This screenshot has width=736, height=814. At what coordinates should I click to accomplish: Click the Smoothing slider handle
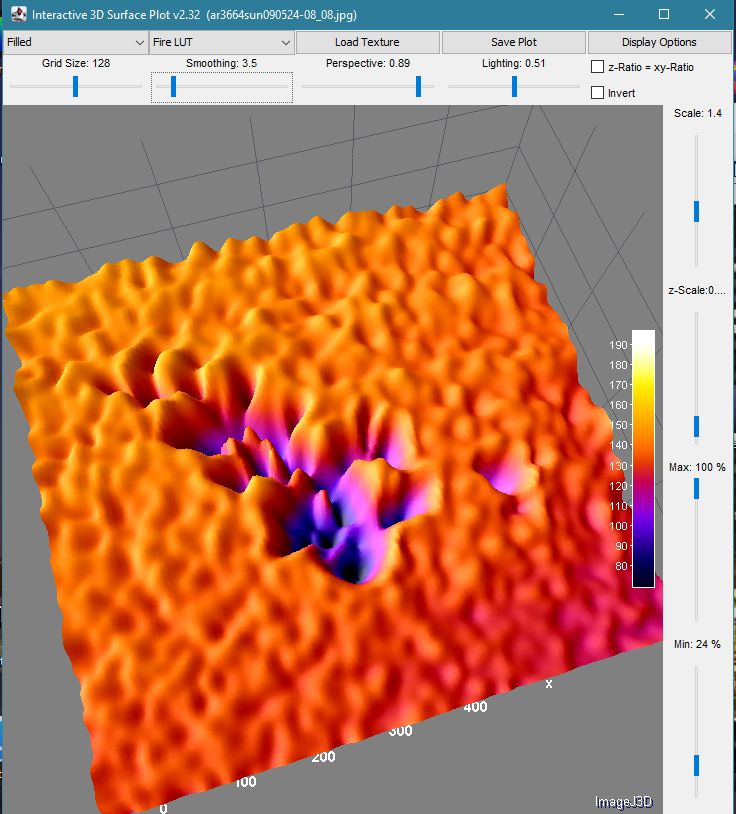click(173, 87)
